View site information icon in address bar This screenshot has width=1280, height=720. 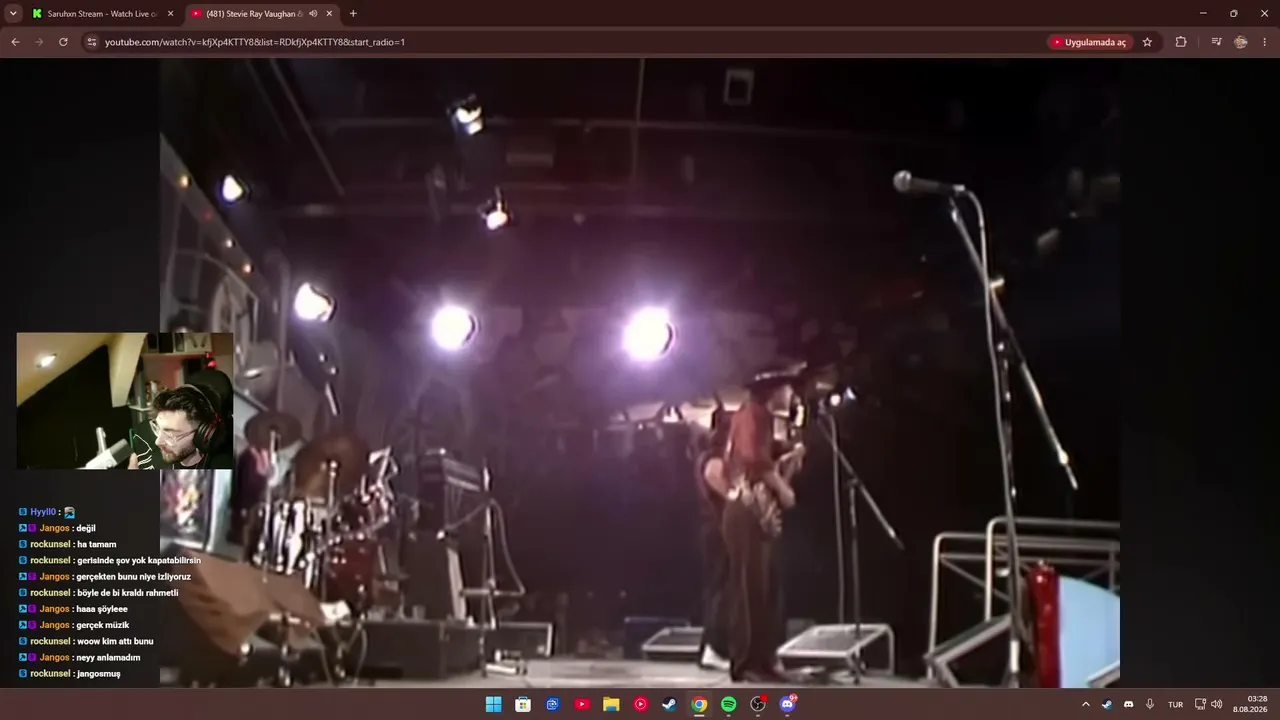[x=92, y=42]
